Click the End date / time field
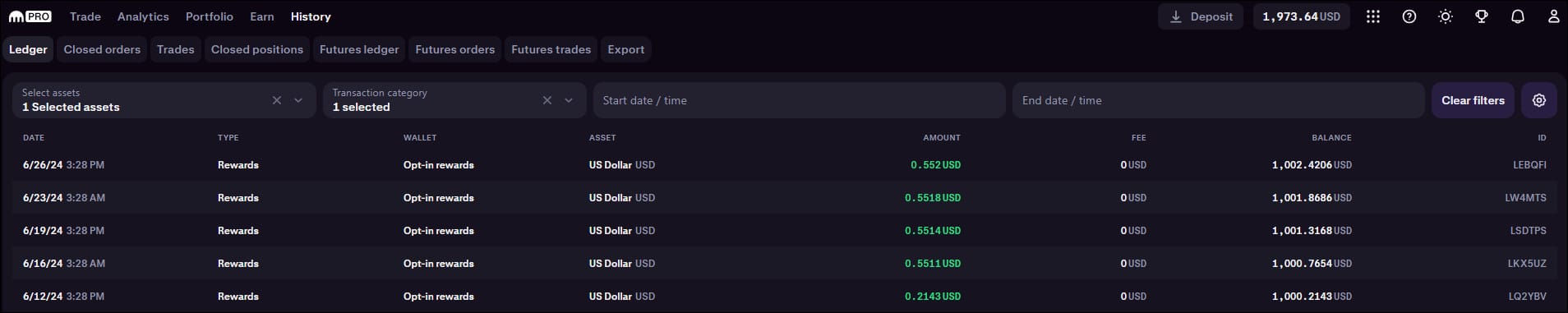 coord(1219,100)
